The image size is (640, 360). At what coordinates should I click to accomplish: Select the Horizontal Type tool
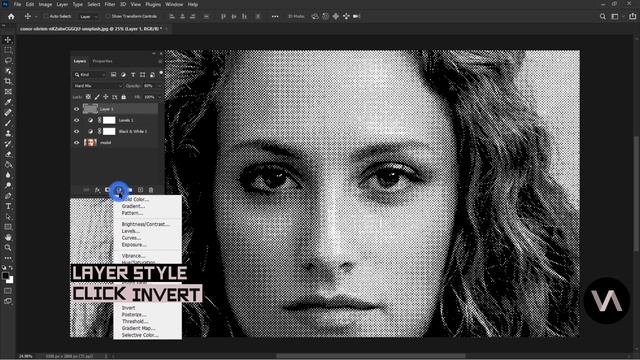(8, 206)
